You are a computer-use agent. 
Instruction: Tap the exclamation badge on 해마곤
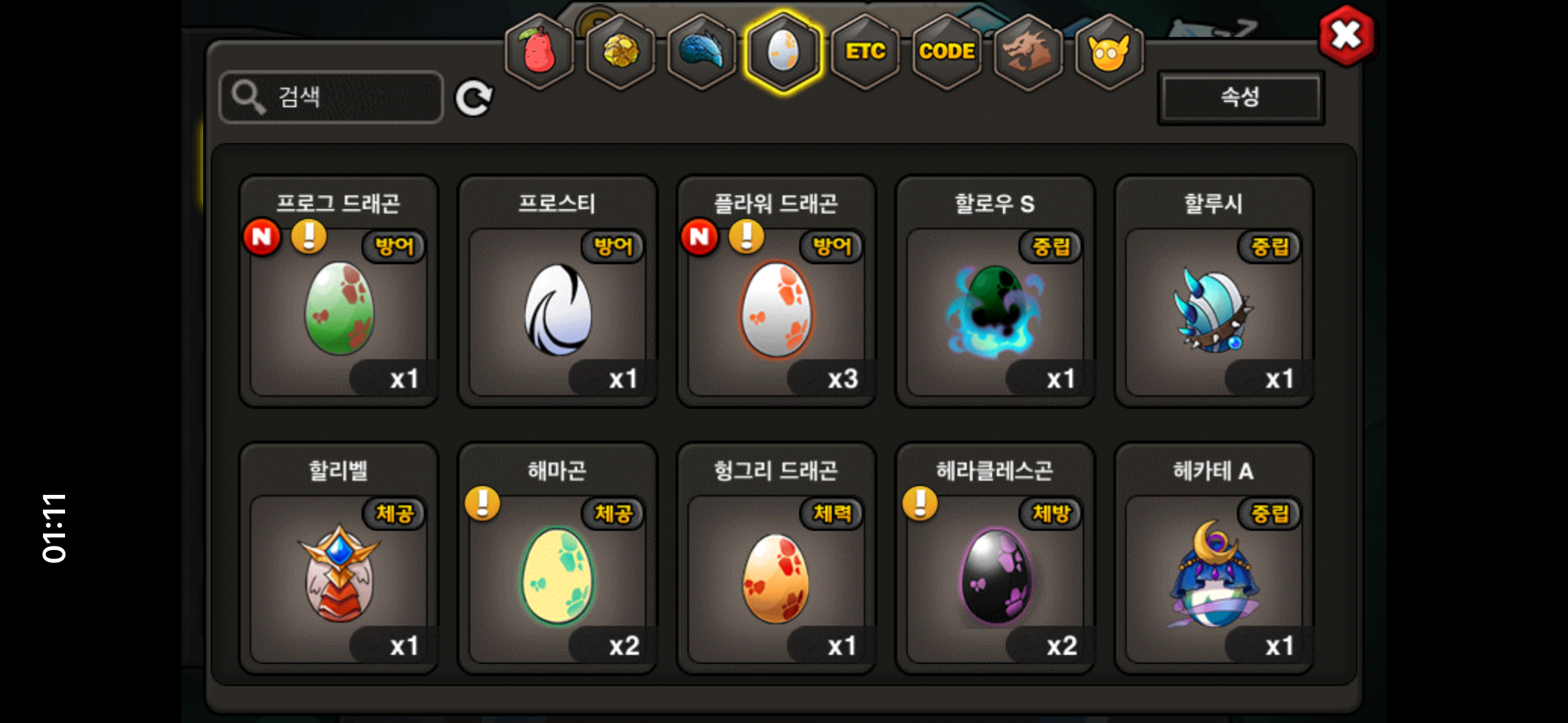pyautogui.click(x=482, y=503)
